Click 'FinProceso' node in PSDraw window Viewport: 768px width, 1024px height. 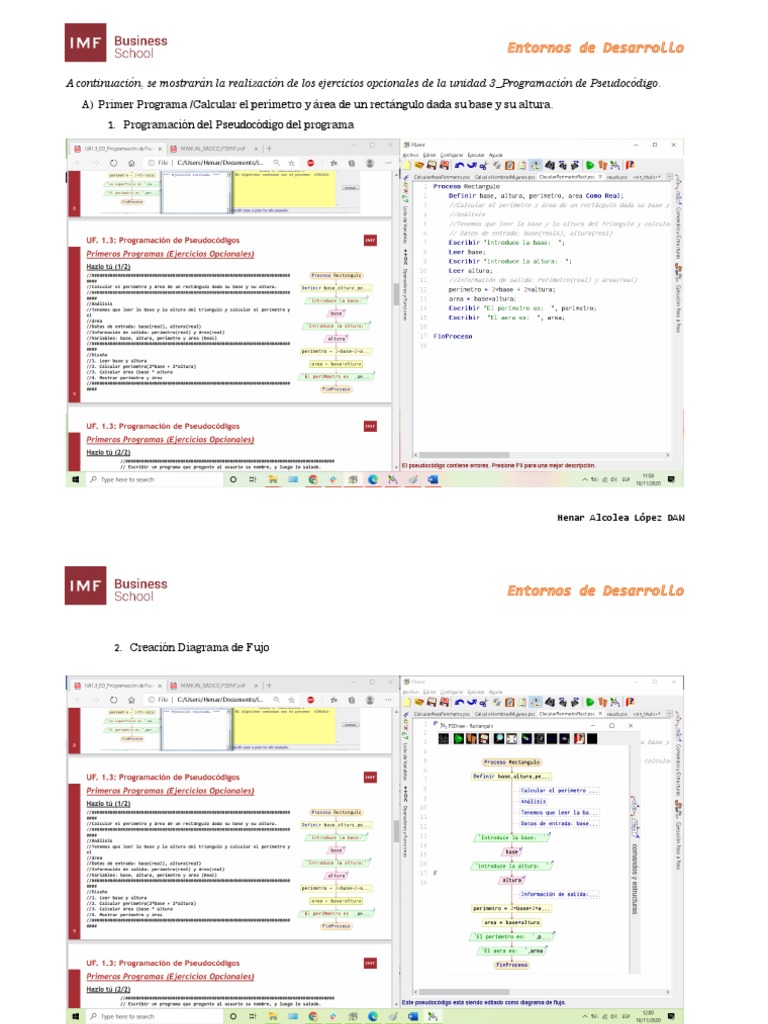coord(511,965)
